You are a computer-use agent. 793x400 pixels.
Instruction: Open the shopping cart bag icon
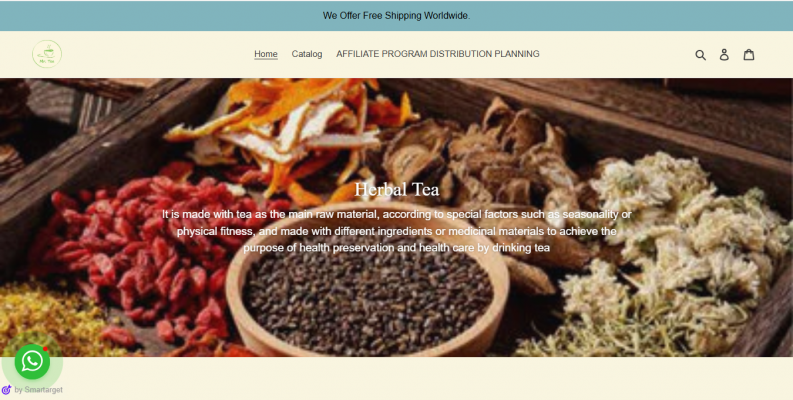click(x=749, y=55)
